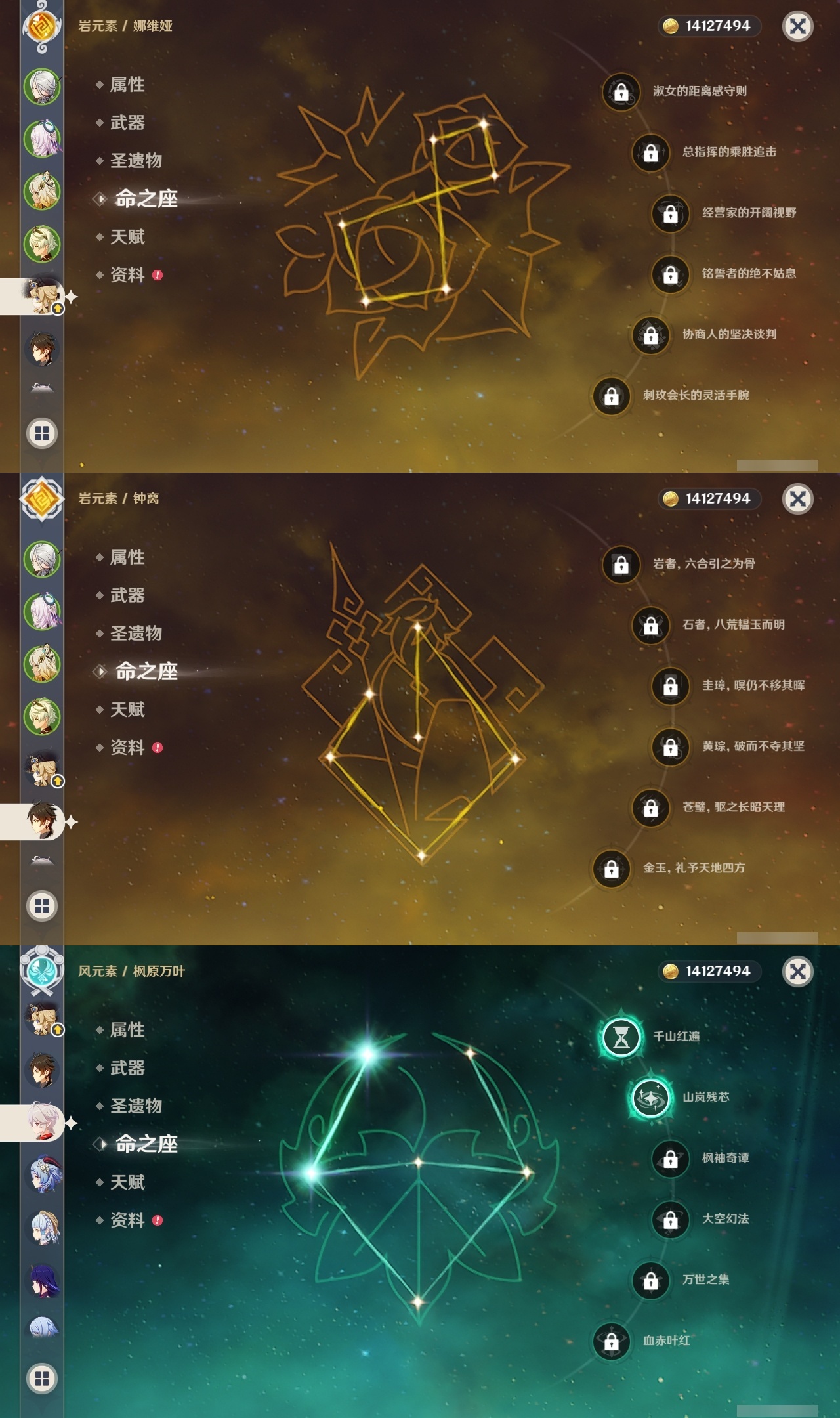Open locked constellation 淑女的距离感守则
Image resolution: width=840 pixels, height=1418 pixels.
[x=621, y=92]
